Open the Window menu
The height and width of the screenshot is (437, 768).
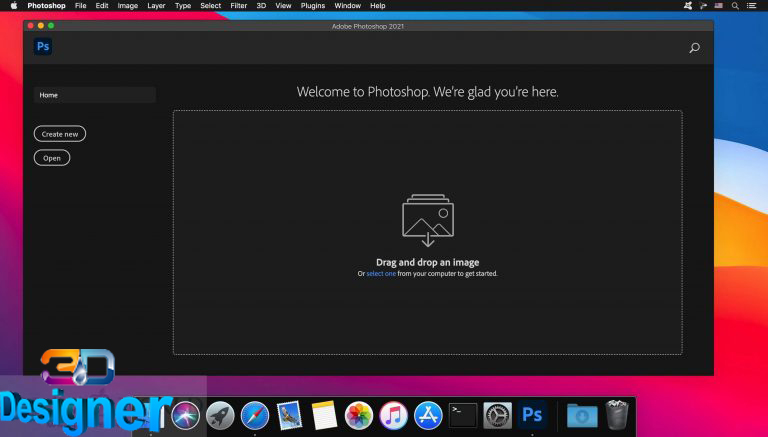(347, 6)
